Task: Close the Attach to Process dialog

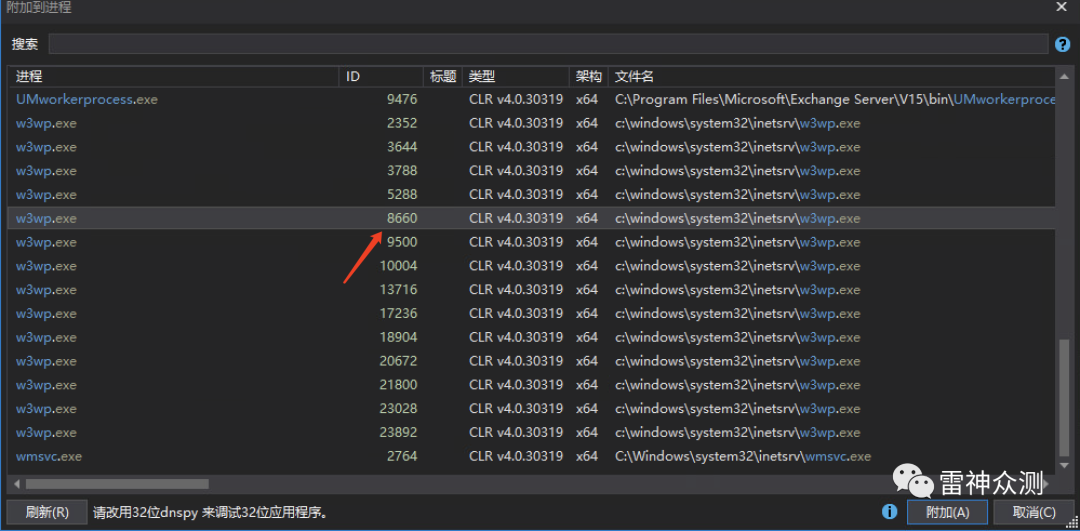Action: click(1061, 7)
